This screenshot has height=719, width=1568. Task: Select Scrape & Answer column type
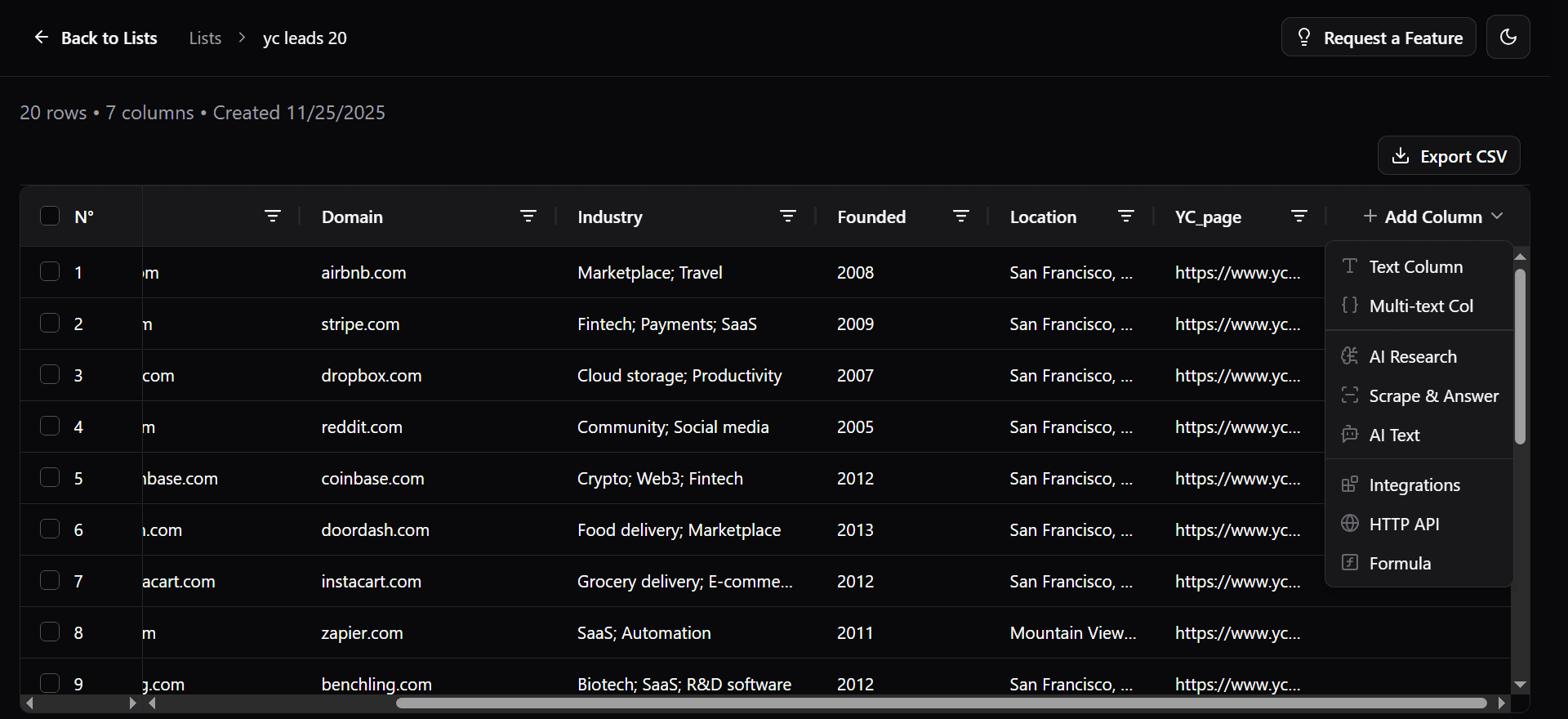pos(1432,396)
